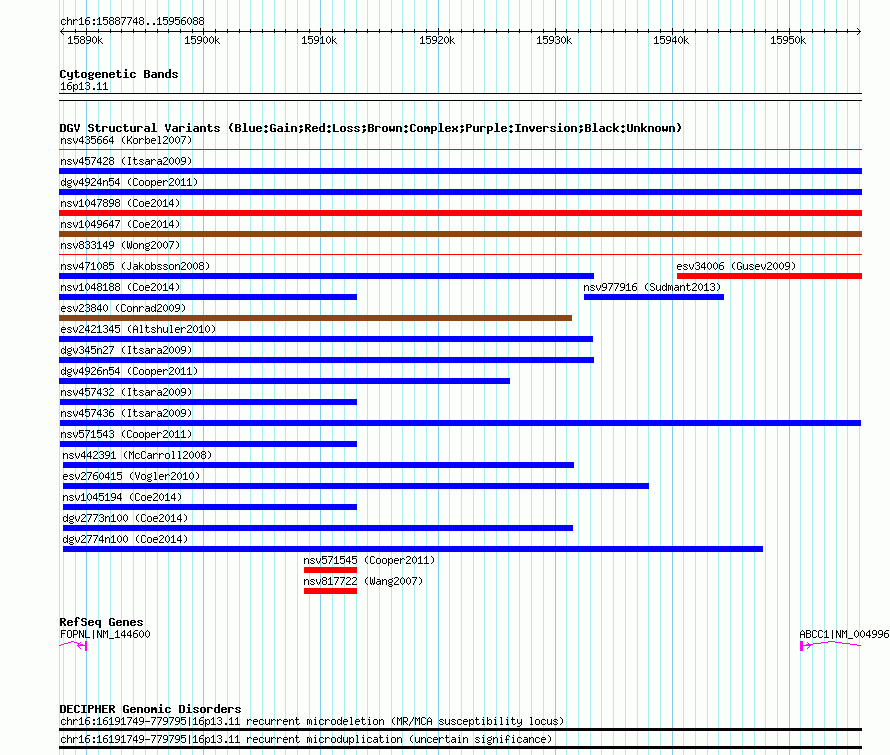Click the nsv817722 (Wang2007) label
The width and height of the screenshot is (890, 755).
point(363,581)
